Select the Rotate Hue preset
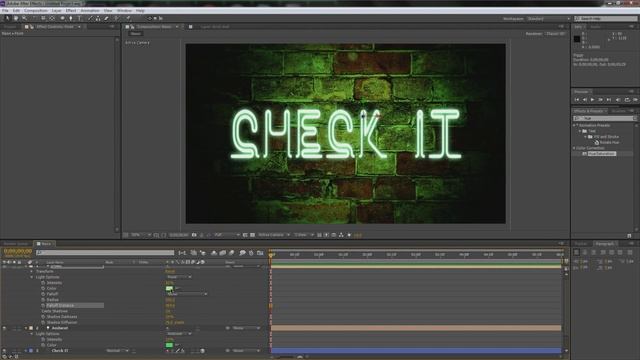640x360 pixels. (609, 142)
